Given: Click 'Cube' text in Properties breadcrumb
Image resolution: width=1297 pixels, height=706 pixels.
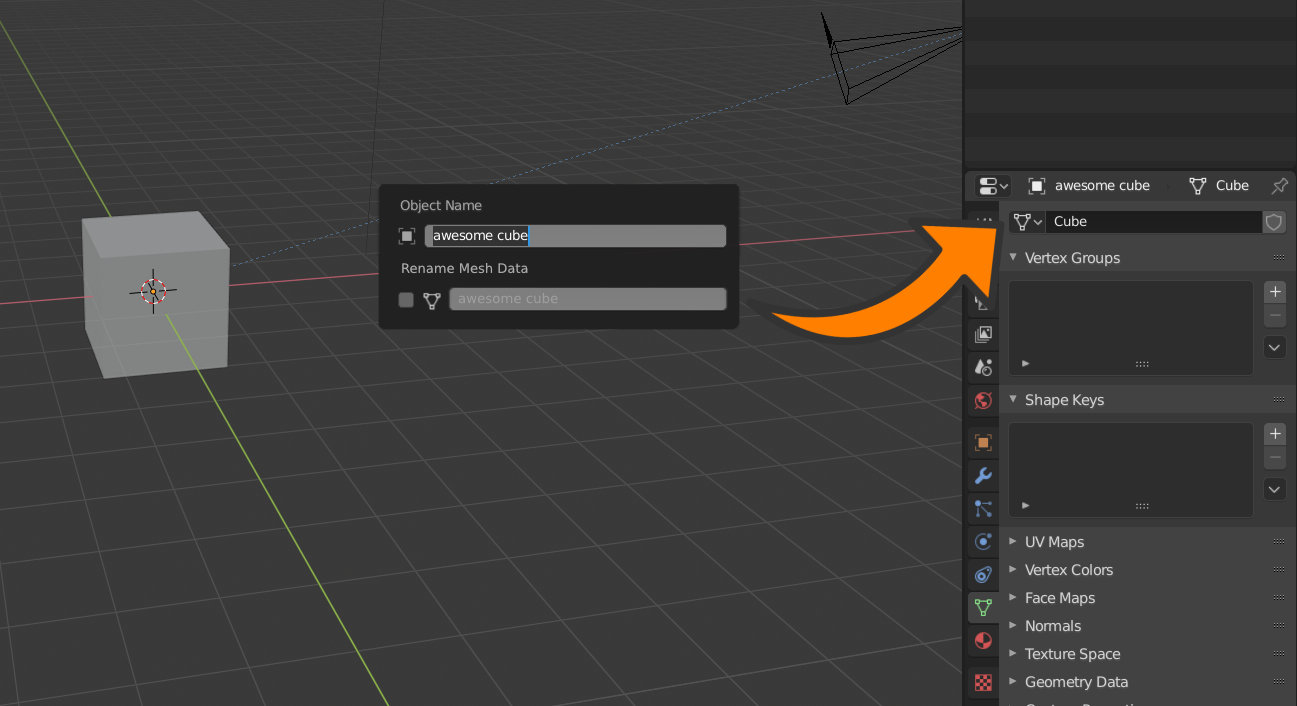Looking at the screenshot, I should (x=1232, y=186).
